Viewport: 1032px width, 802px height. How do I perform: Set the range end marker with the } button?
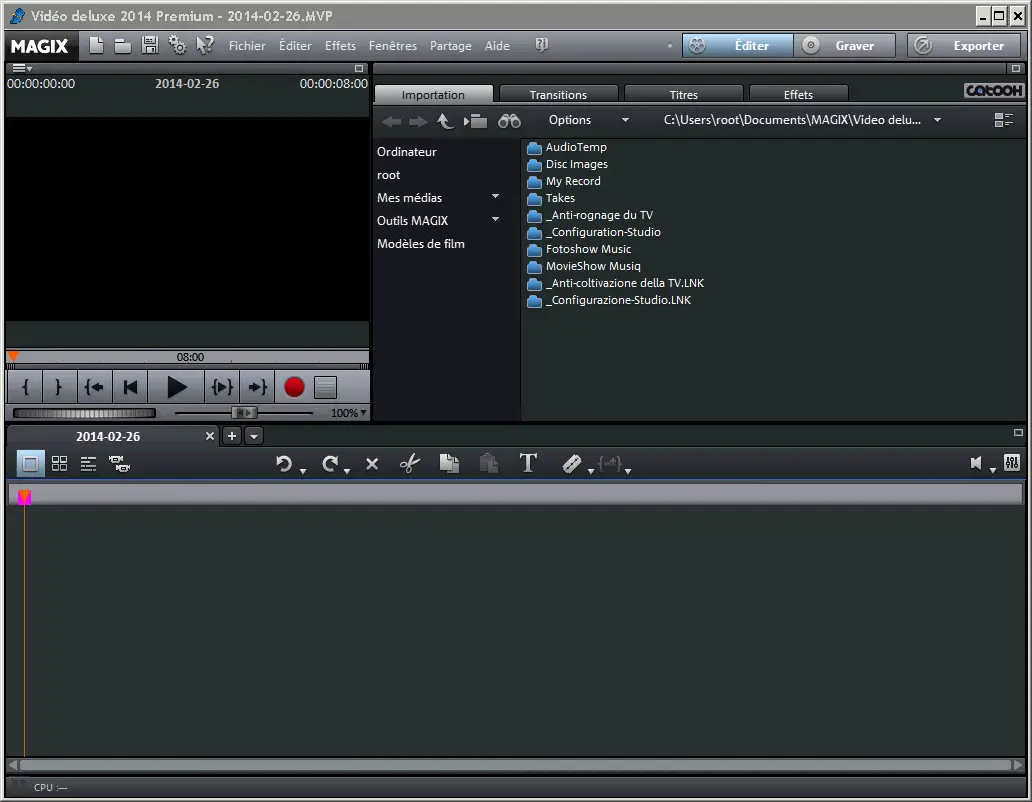click(x=58, y=387)
